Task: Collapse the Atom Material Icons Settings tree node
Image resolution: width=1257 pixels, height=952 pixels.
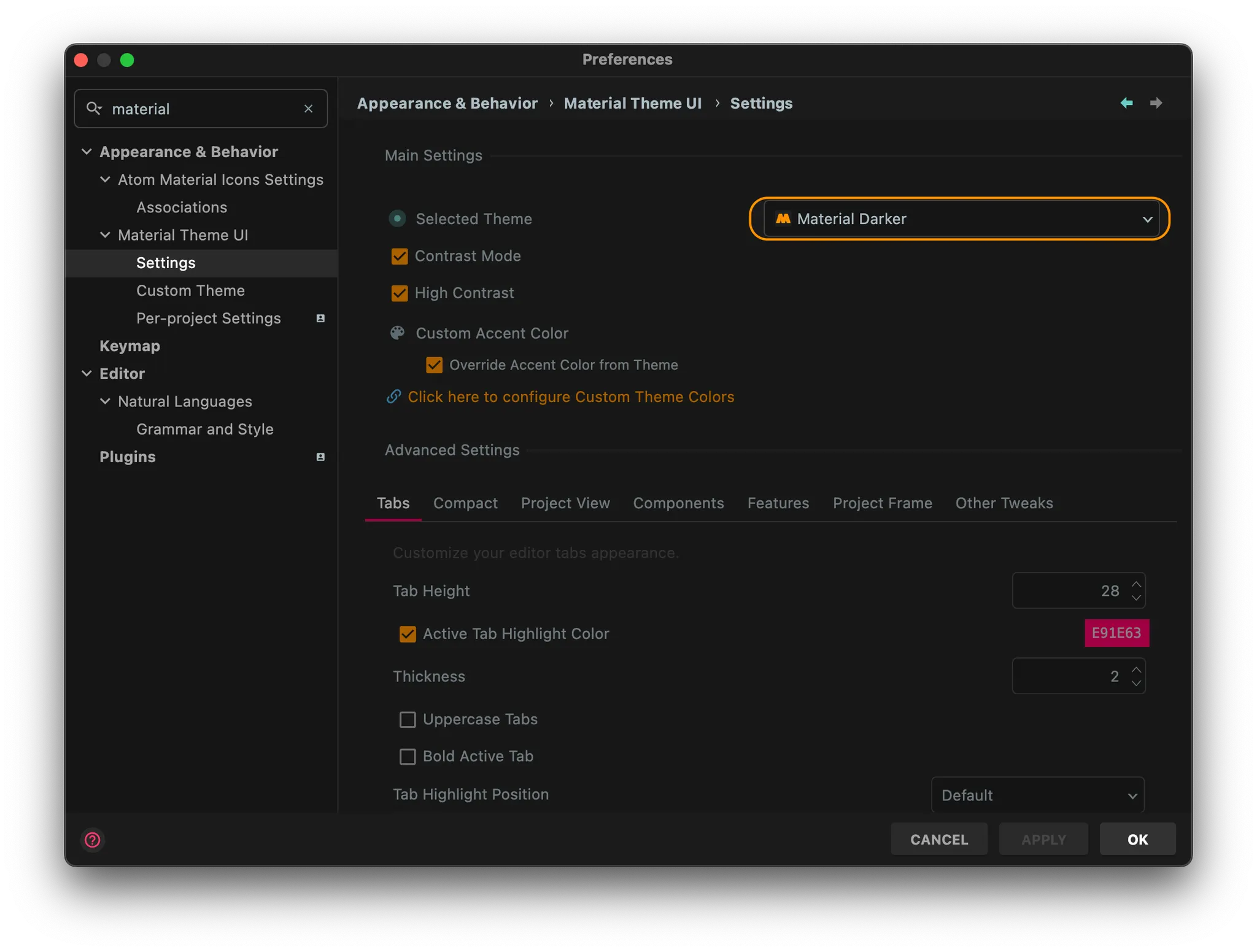Action: coord(106,179)
